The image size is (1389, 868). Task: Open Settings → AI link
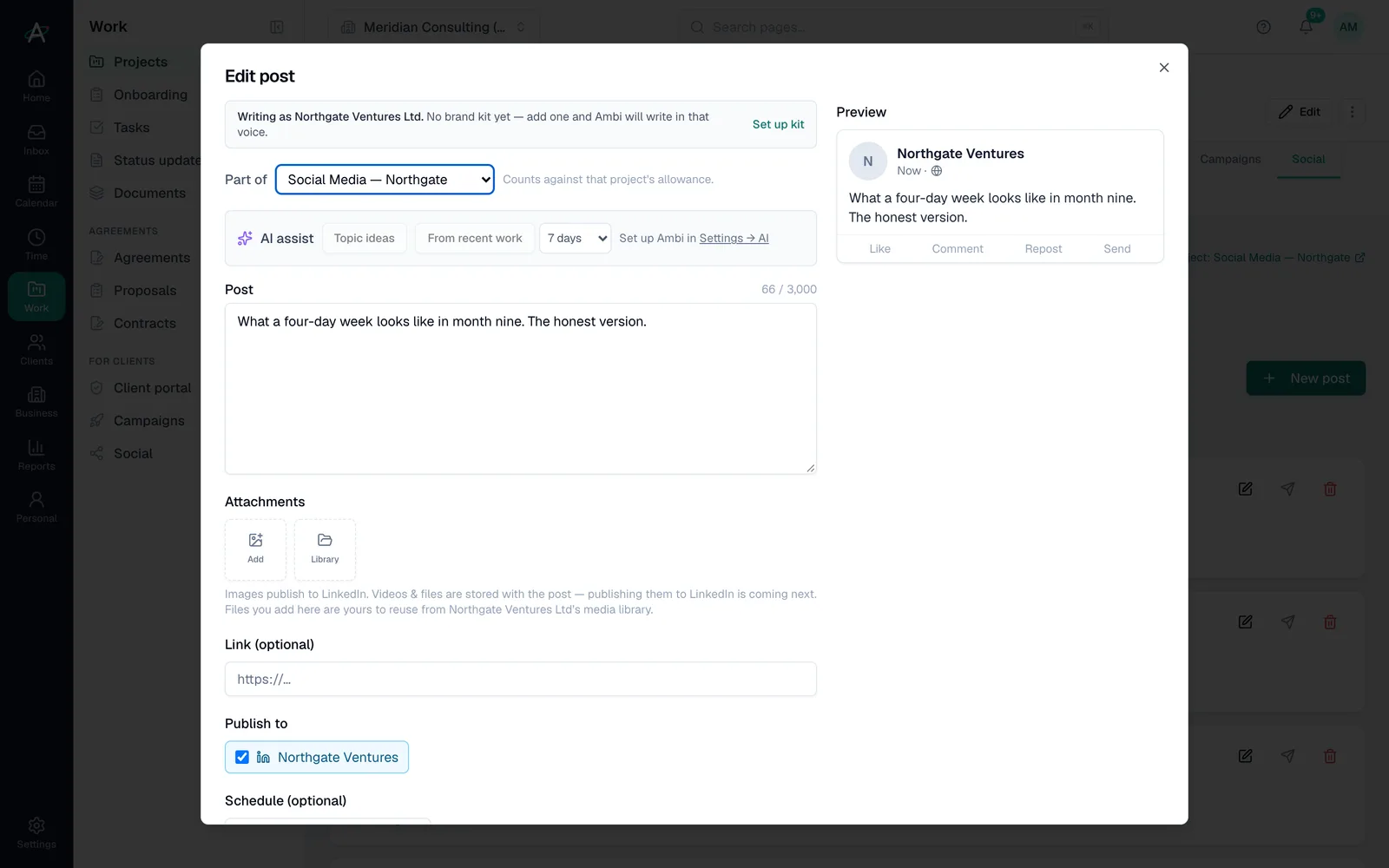pyautogui.click(x=734, y=239)
